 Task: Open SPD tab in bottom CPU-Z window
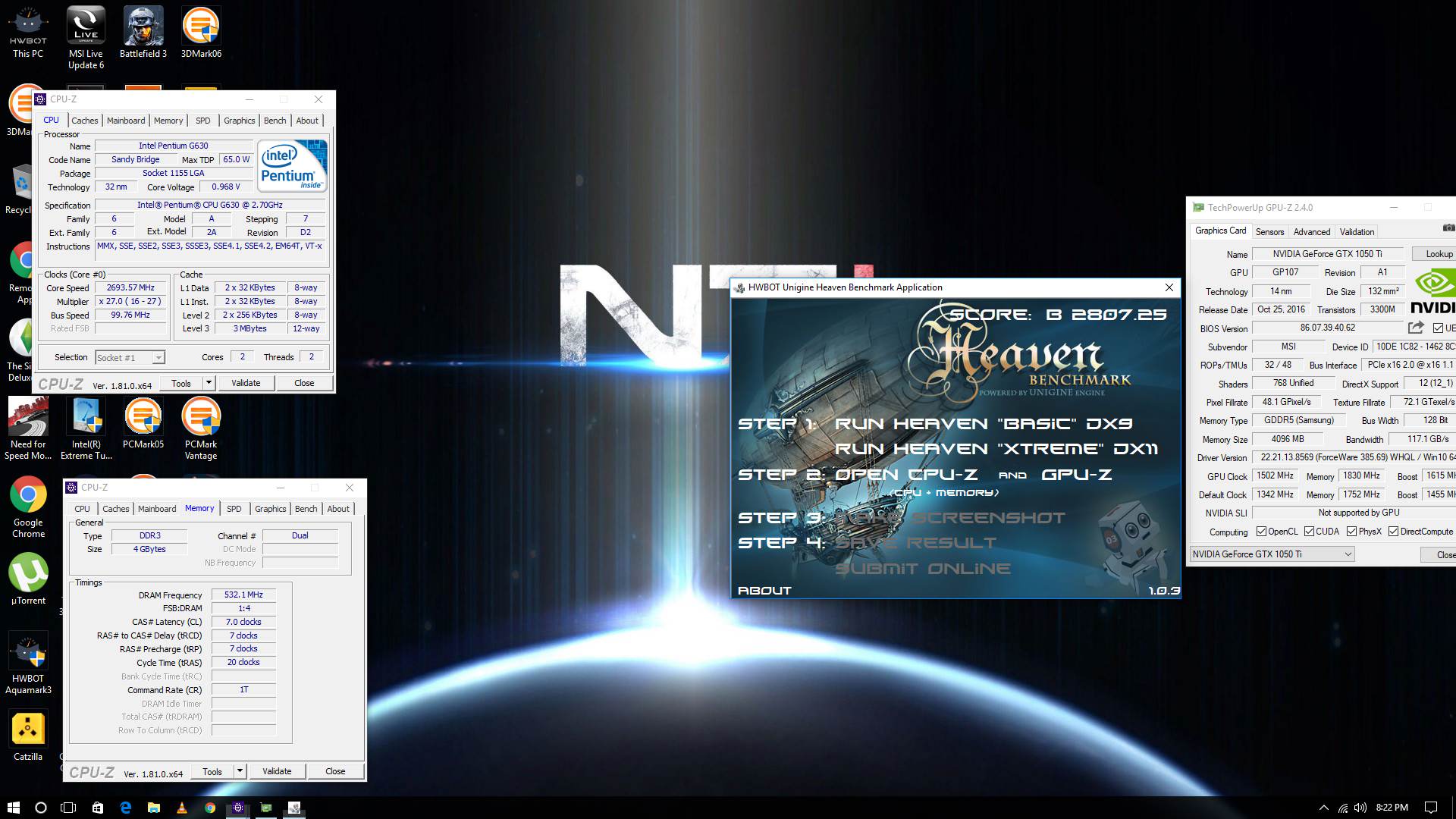coord(234,509)
